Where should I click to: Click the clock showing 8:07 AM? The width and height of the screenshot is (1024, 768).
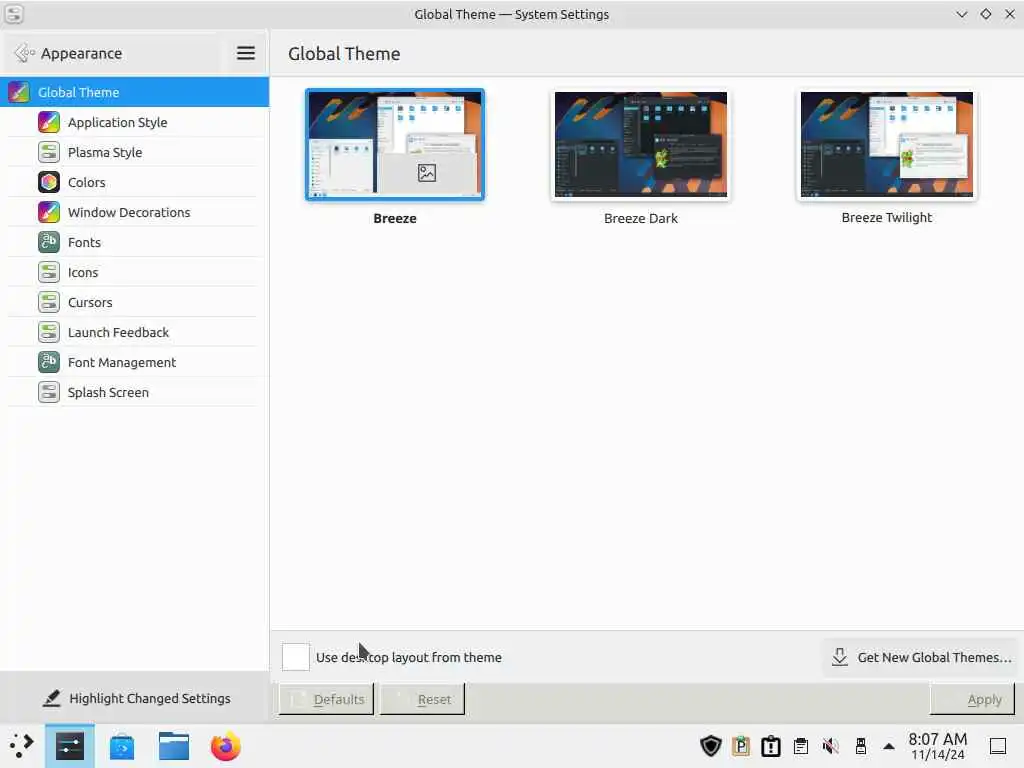point(938,746)
